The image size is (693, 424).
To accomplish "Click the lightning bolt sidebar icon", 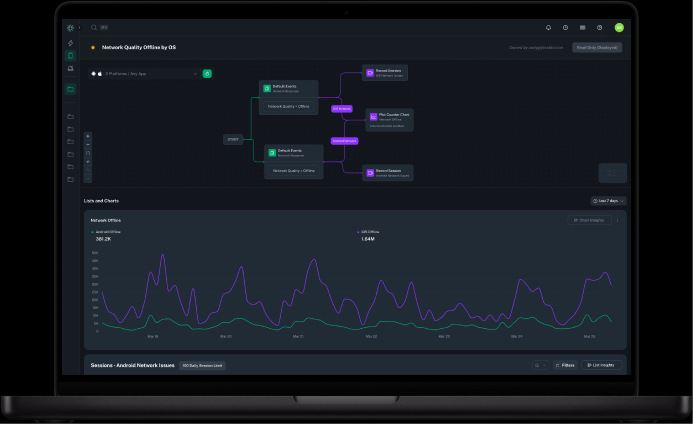I will click(x=70, y=43).
